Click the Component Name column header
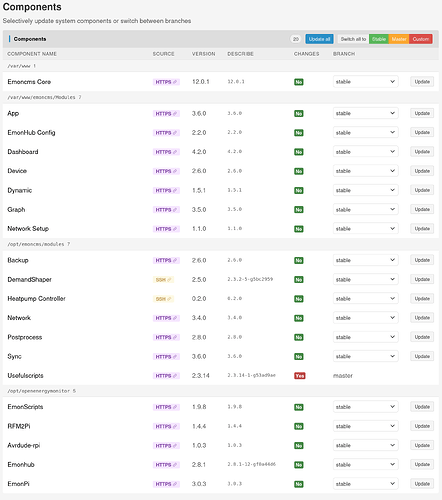Image resolution: width=442 pixels, height=500 pixels. (x=32, y=54)
